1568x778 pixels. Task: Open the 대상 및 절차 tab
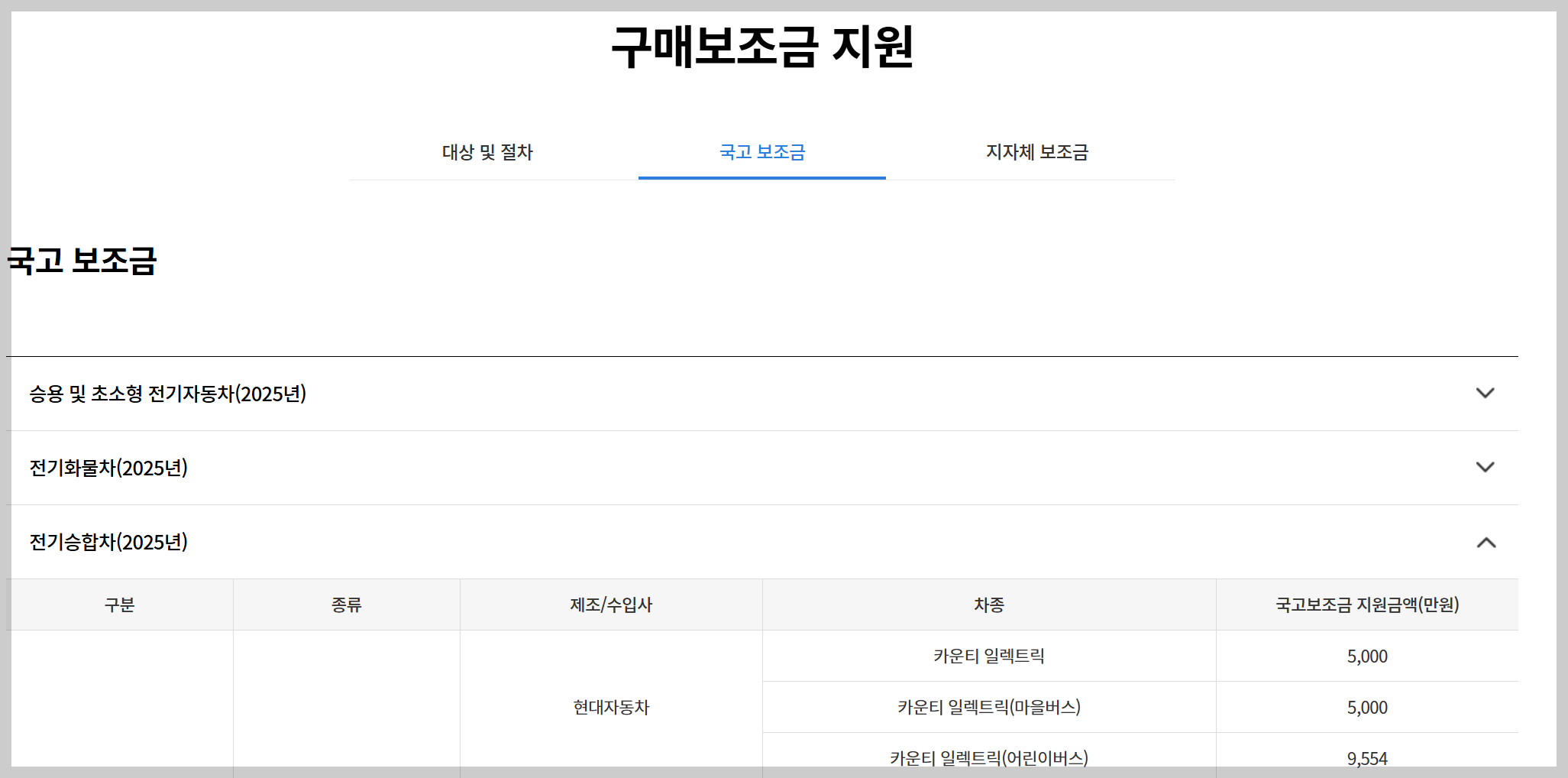[x=487, y=152]
